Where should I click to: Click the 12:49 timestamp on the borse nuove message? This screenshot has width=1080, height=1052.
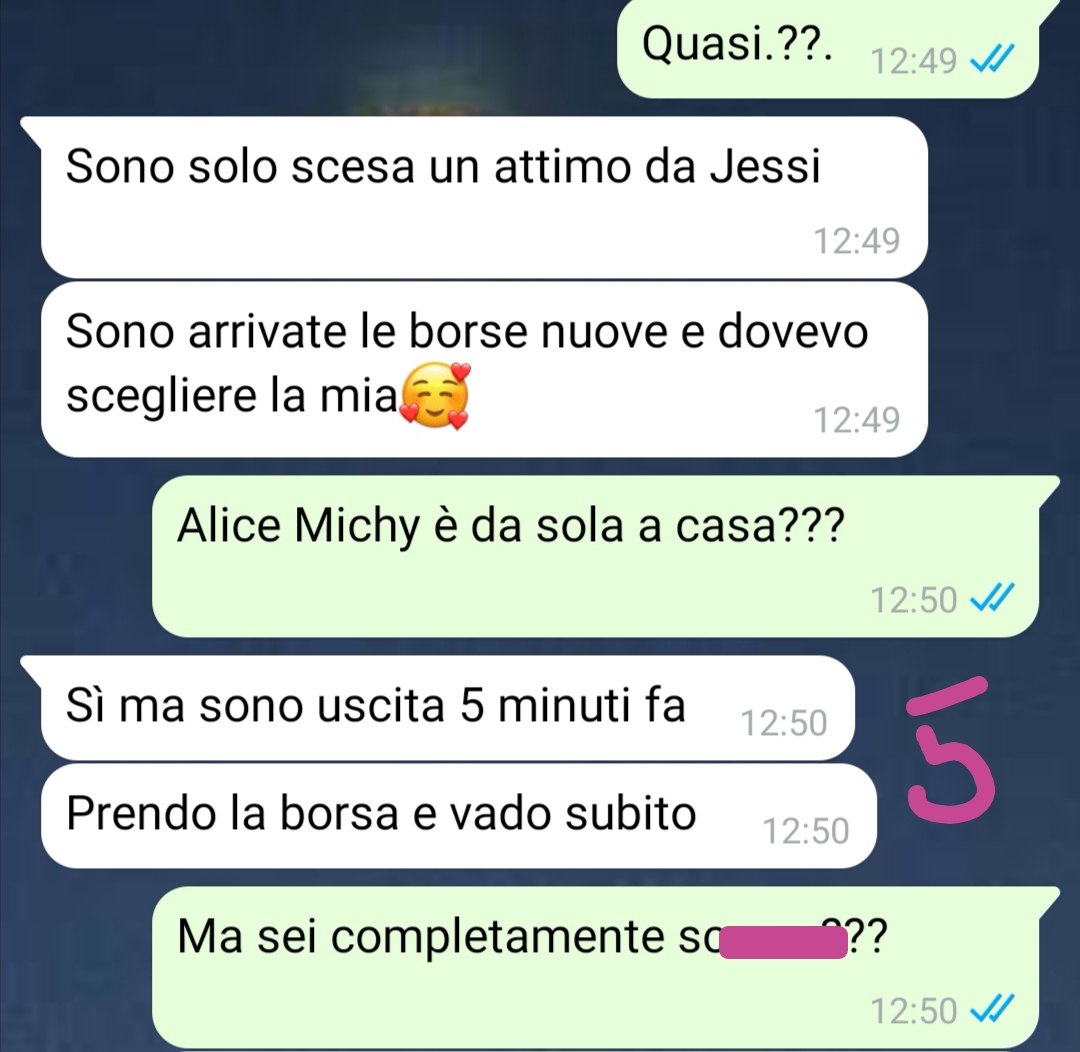[856, 420]
